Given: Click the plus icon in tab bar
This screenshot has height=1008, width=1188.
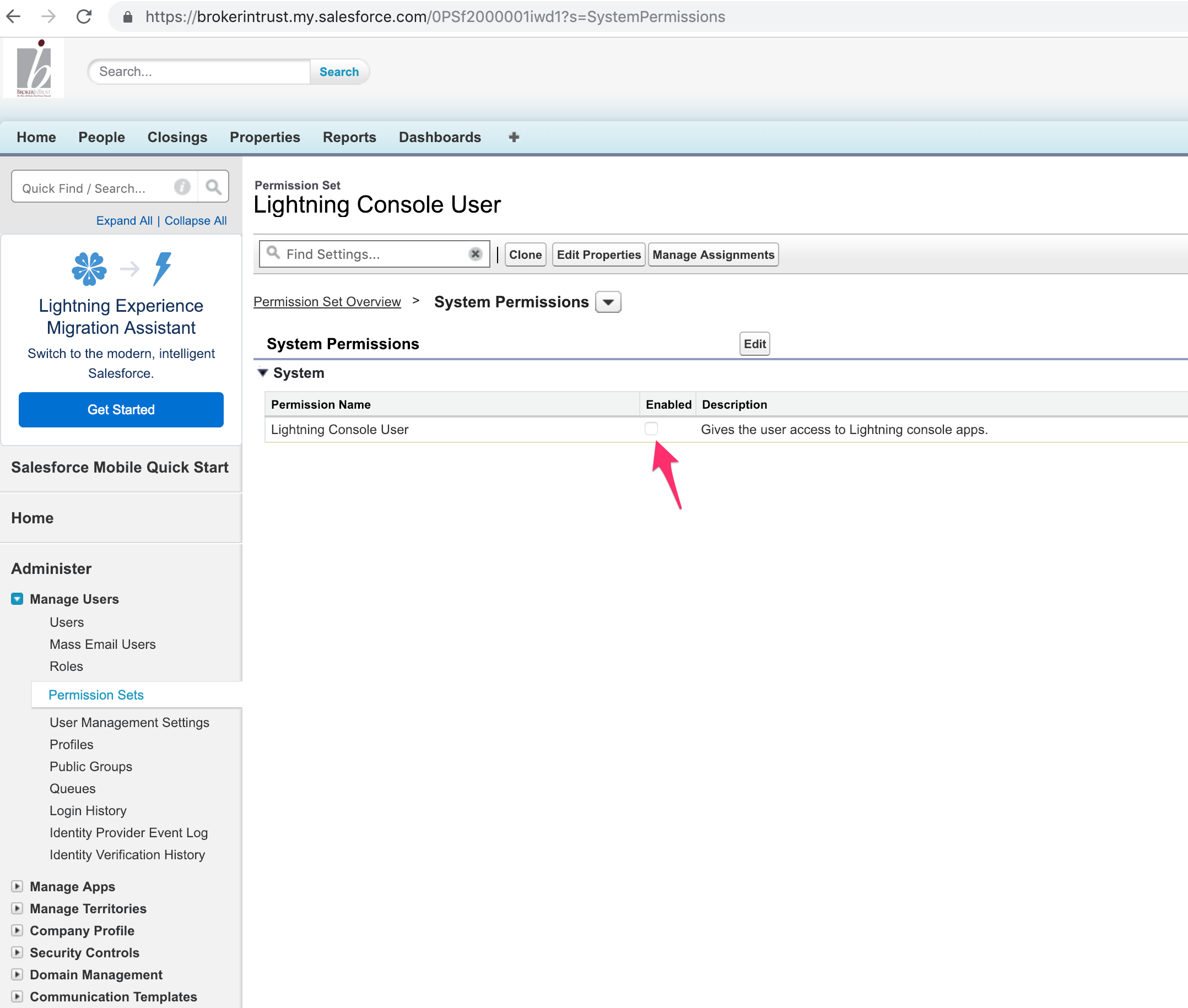Looking at the screenshot, I should click(514, 137).
